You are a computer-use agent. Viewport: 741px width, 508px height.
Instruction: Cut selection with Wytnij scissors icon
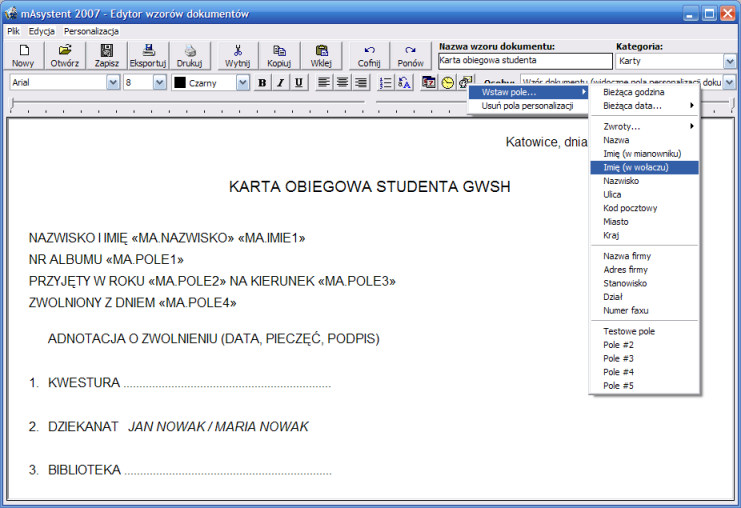(238, 55)
